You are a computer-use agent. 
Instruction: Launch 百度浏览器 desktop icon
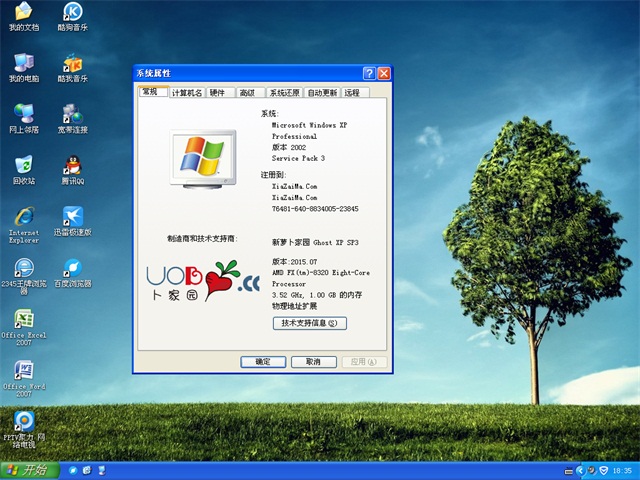point(72,268)
